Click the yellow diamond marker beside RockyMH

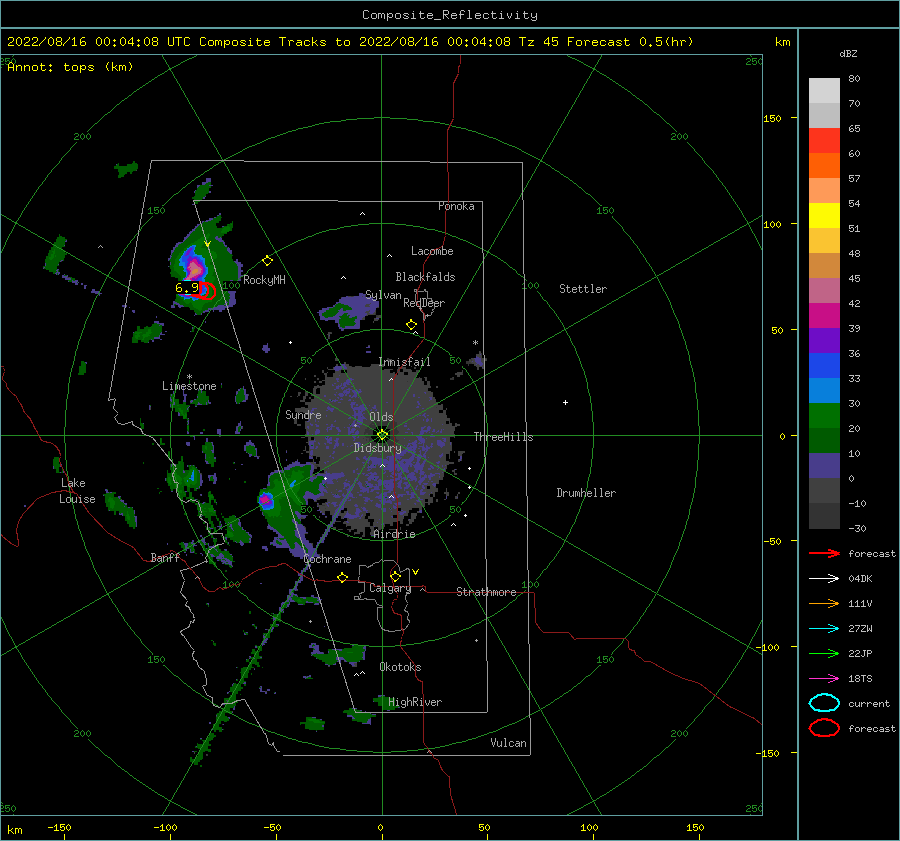pyautogui.click(x=267, y=261)
